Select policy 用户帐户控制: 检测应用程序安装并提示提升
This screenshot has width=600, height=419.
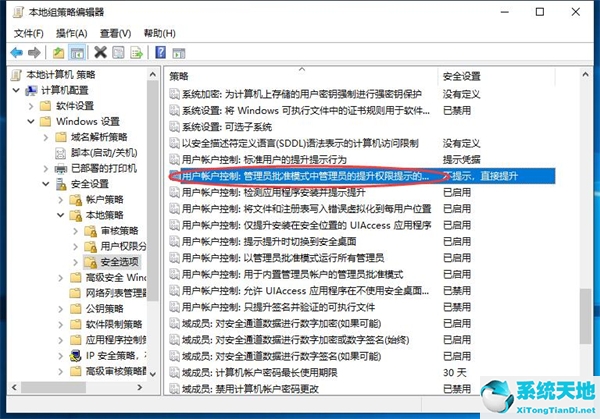pos(273,192)
